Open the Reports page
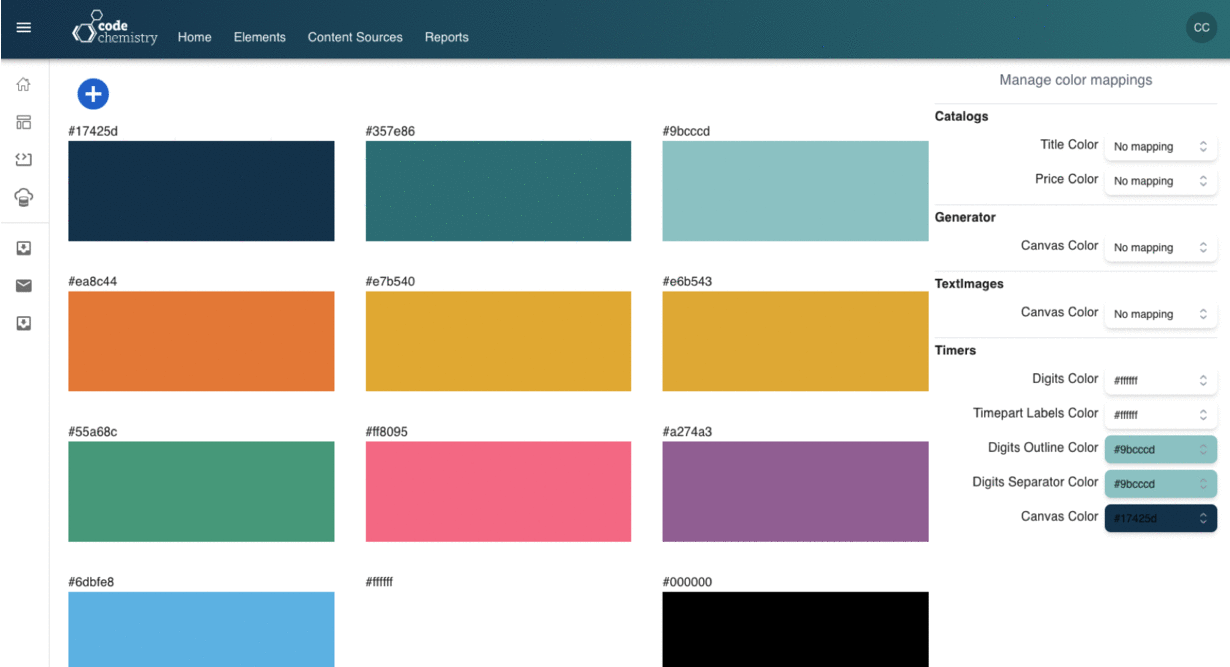1230x667 pixels. pos(446,37)
